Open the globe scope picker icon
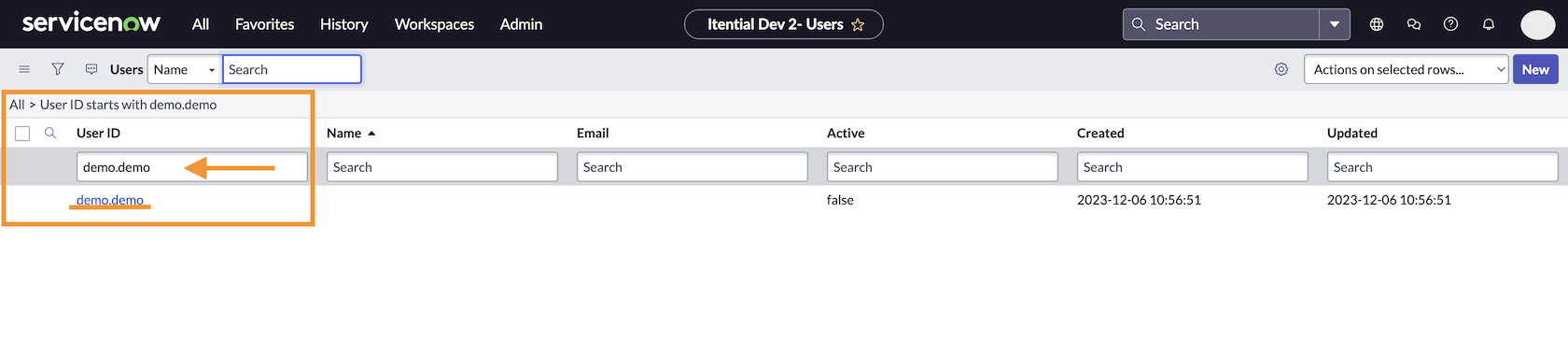1568x341 pixels. (x=1377, y=24)
